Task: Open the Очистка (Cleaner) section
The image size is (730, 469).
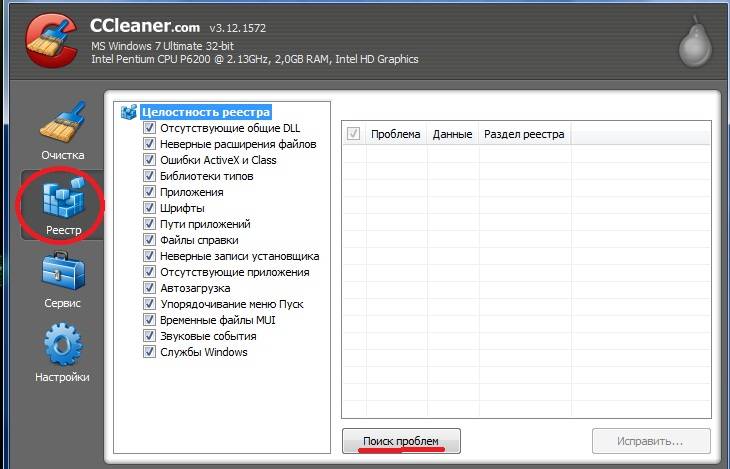Action: click(x=62, y=131)
